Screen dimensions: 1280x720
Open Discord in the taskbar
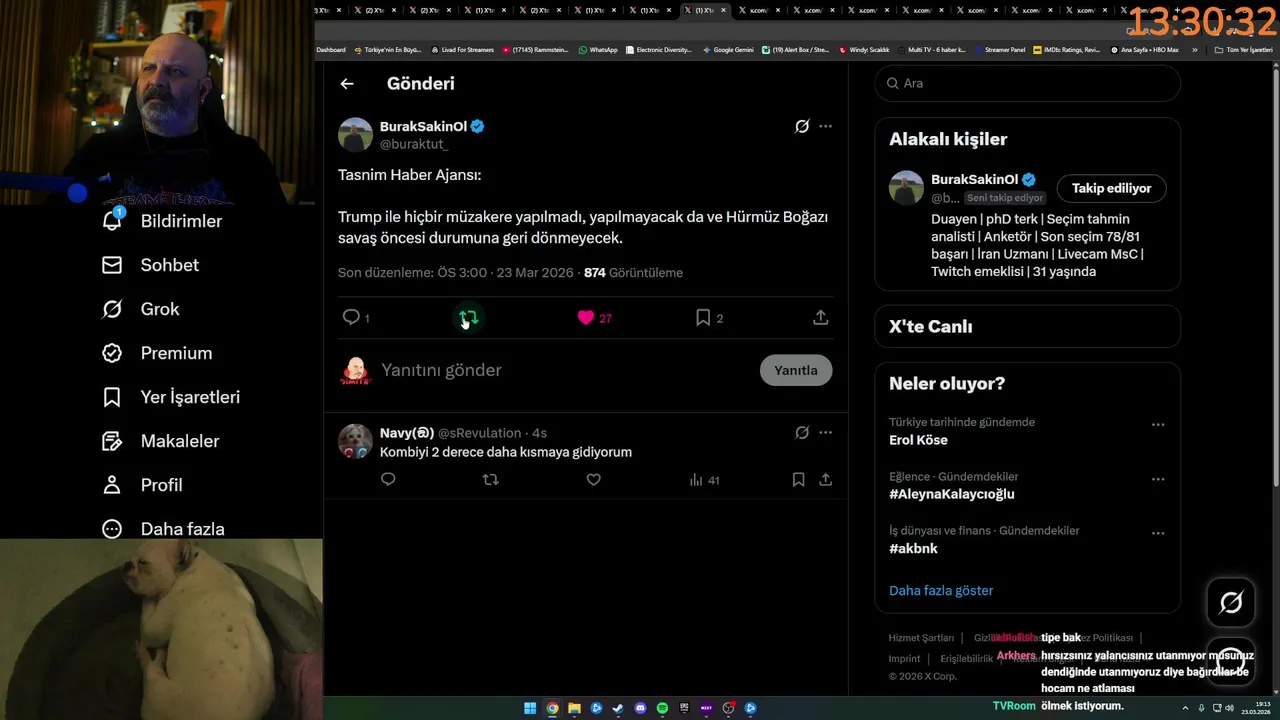(x=640, y=708)
